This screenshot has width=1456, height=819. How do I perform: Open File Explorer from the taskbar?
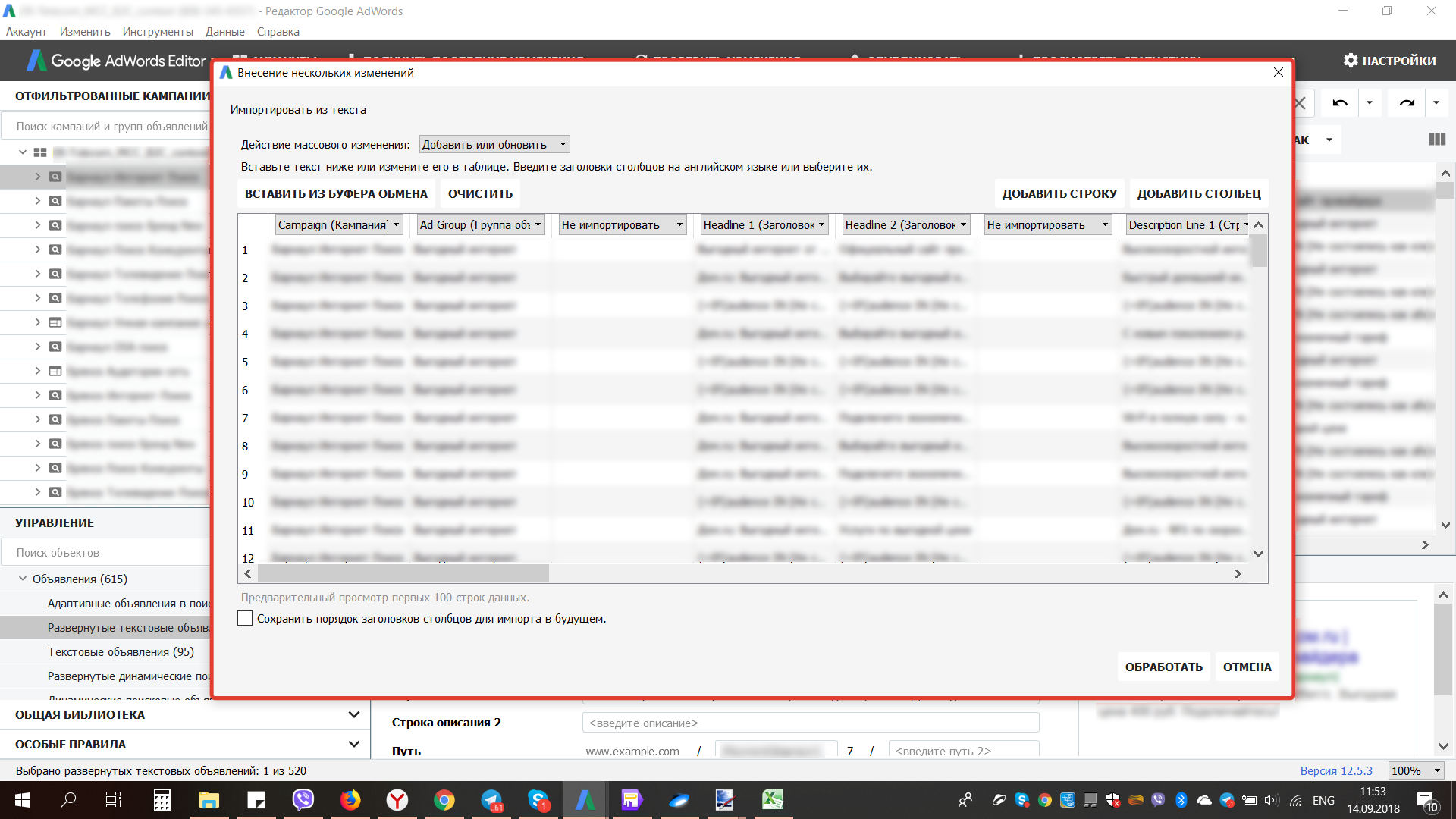209,800
